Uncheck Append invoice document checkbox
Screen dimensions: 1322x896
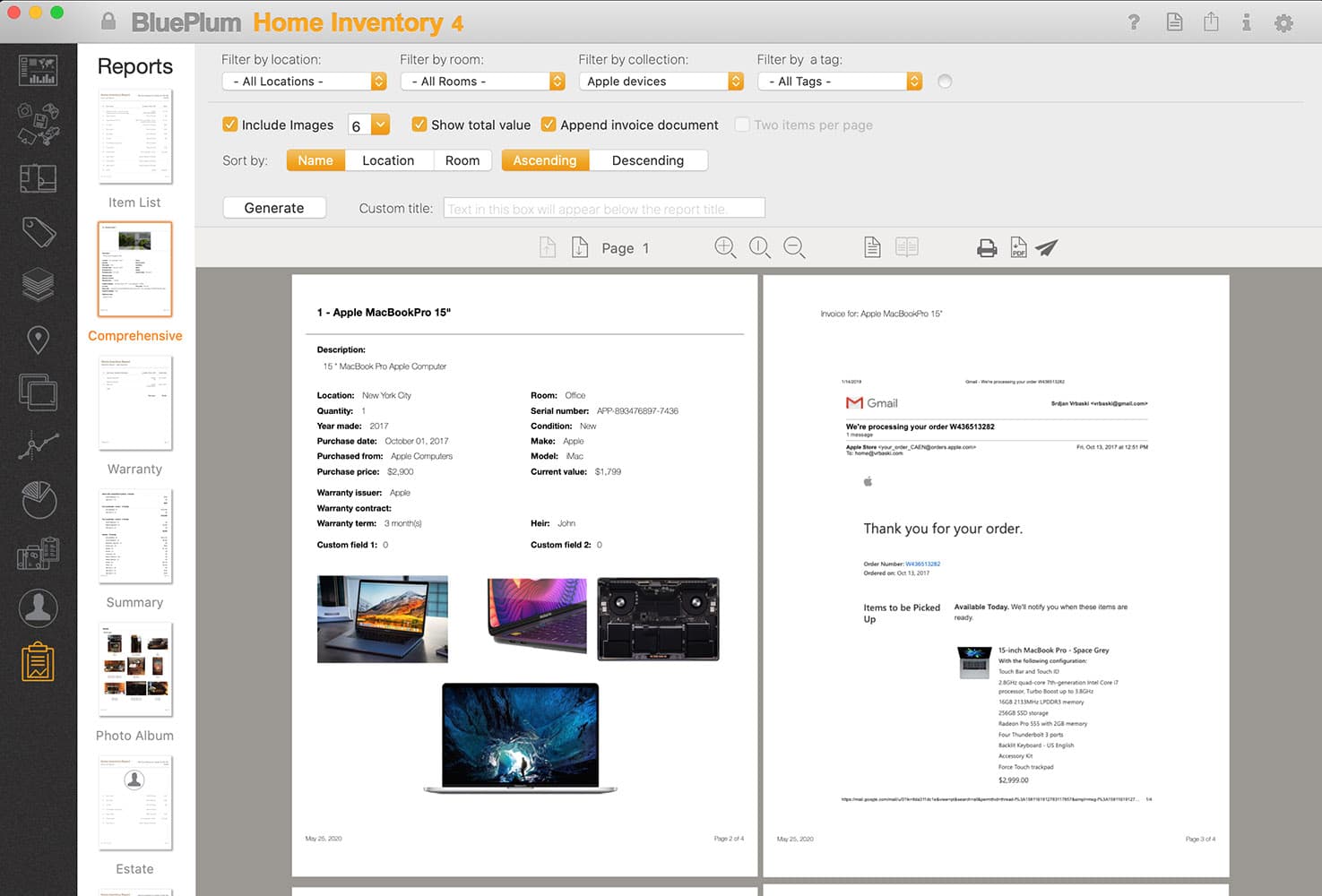click(x=549, y=125)
